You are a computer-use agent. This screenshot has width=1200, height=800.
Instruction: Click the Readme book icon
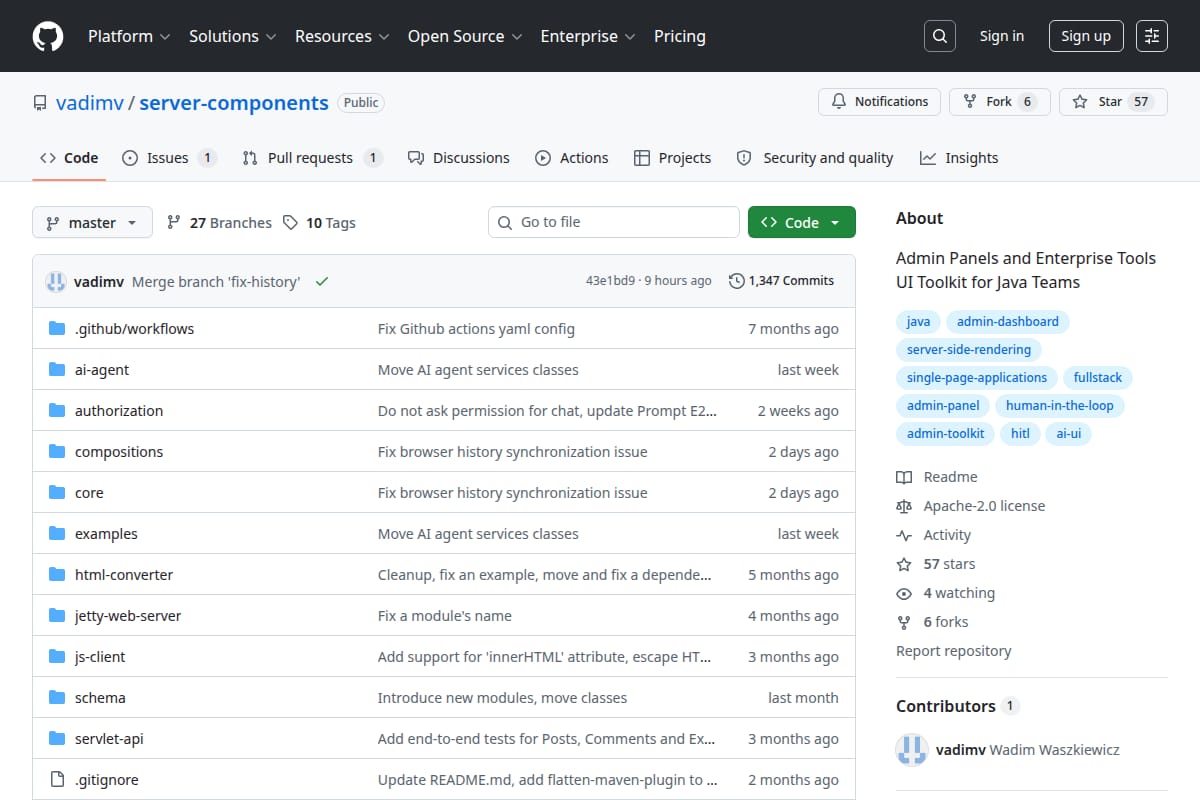[x=904, y=477]
